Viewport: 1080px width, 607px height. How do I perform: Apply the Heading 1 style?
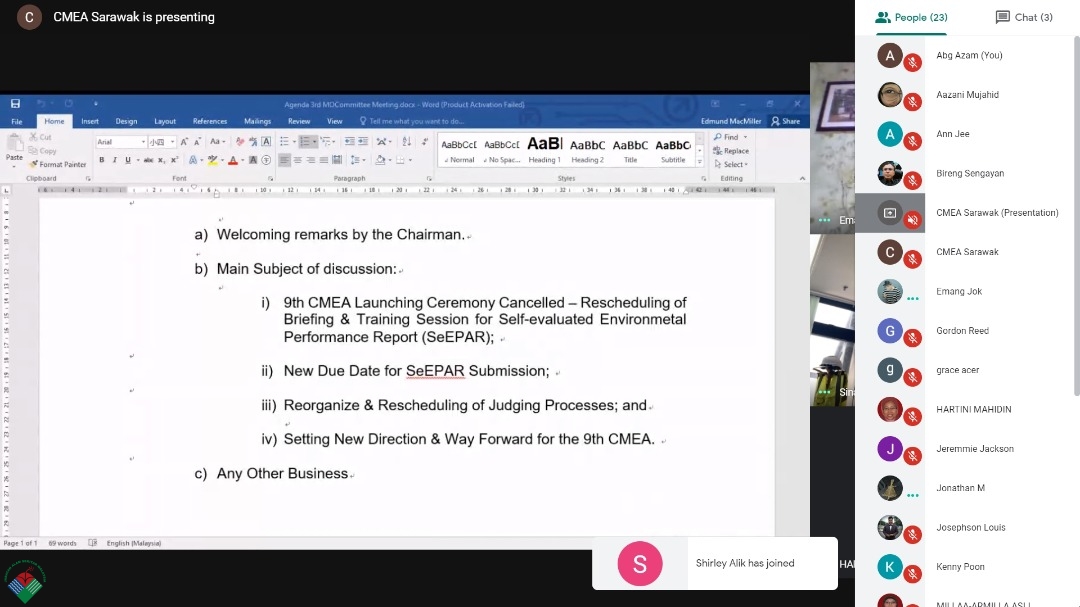(545, 150)
